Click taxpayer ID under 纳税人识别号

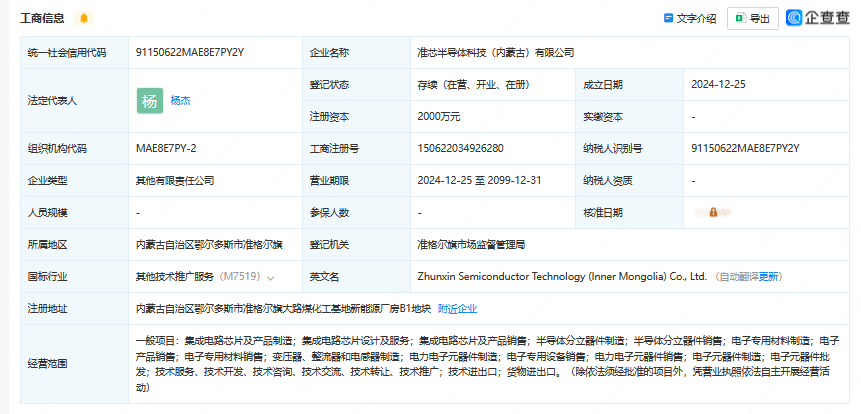[x=745, y=148]
